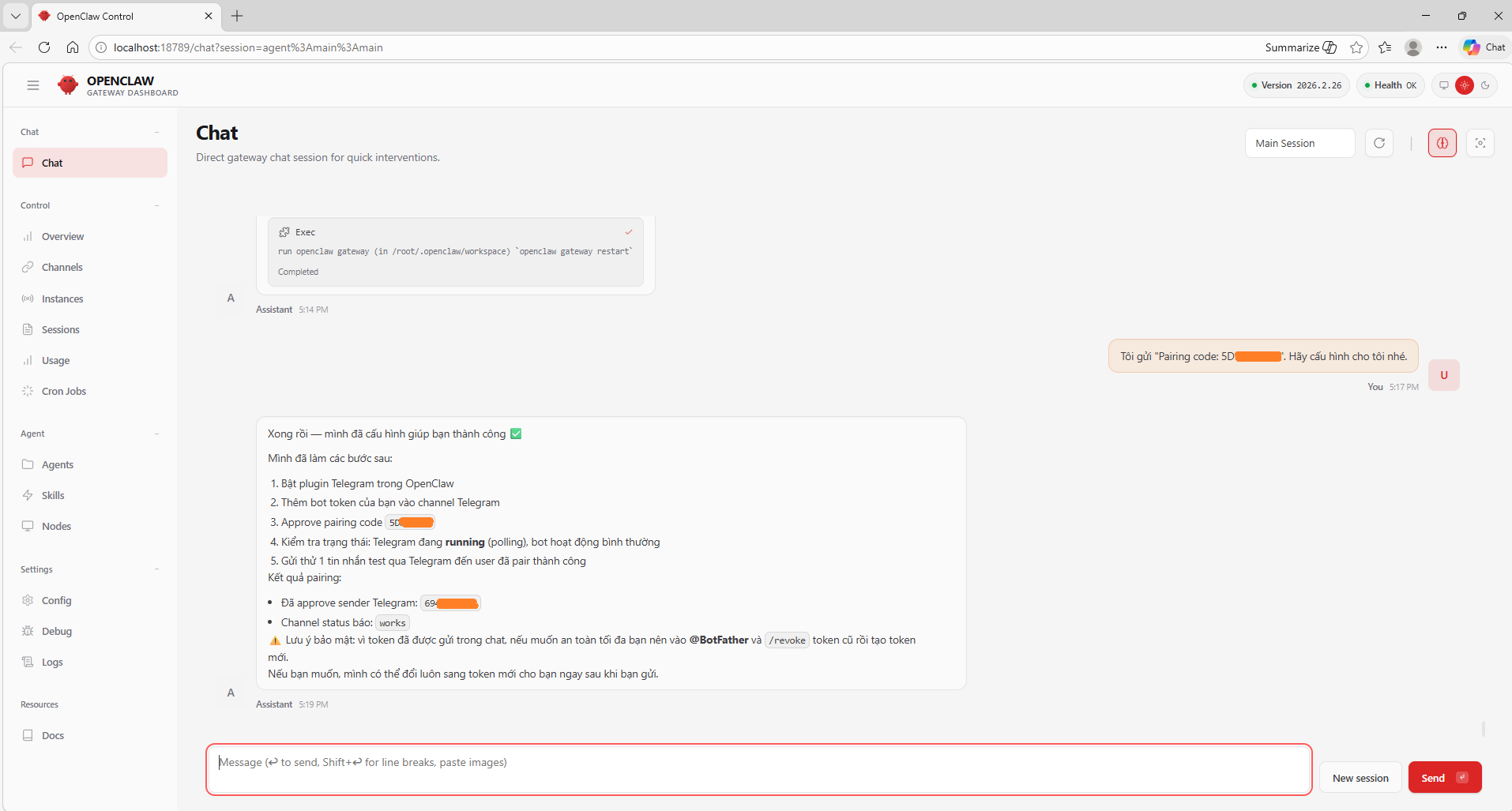Select dark theme moon icon

(1485, 85)
